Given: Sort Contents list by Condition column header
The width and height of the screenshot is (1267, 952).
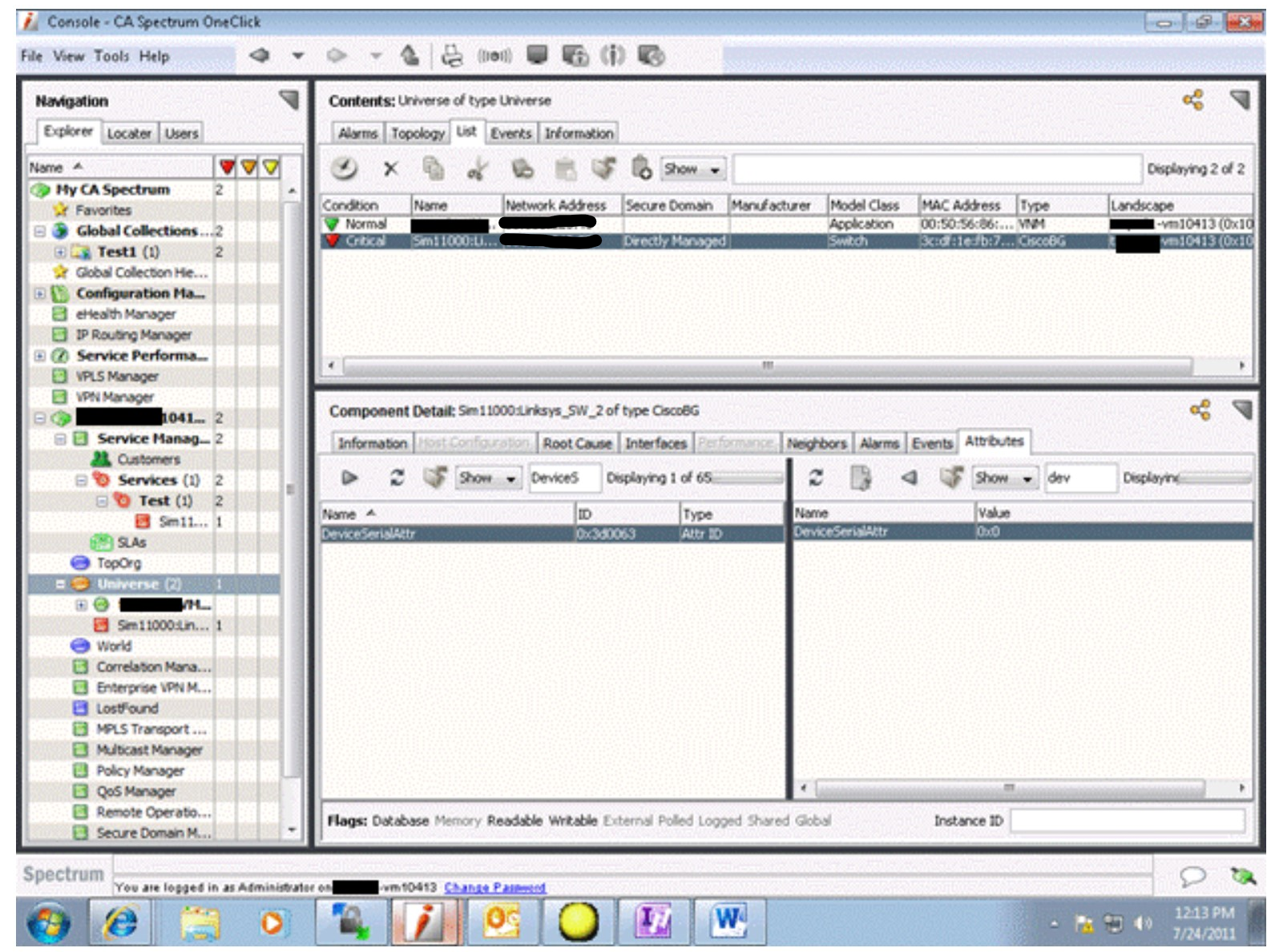Looking at the screenshot, I should coord(366,205).
